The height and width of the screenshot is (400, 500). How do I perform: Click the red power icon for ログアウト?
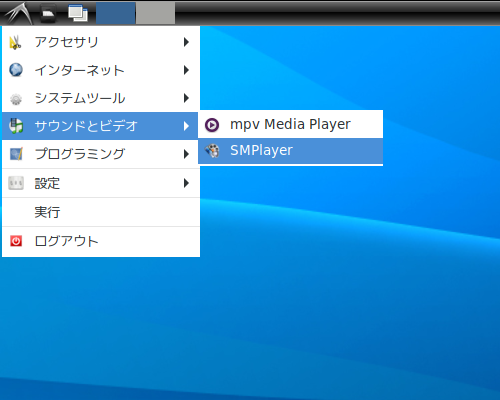16,241
